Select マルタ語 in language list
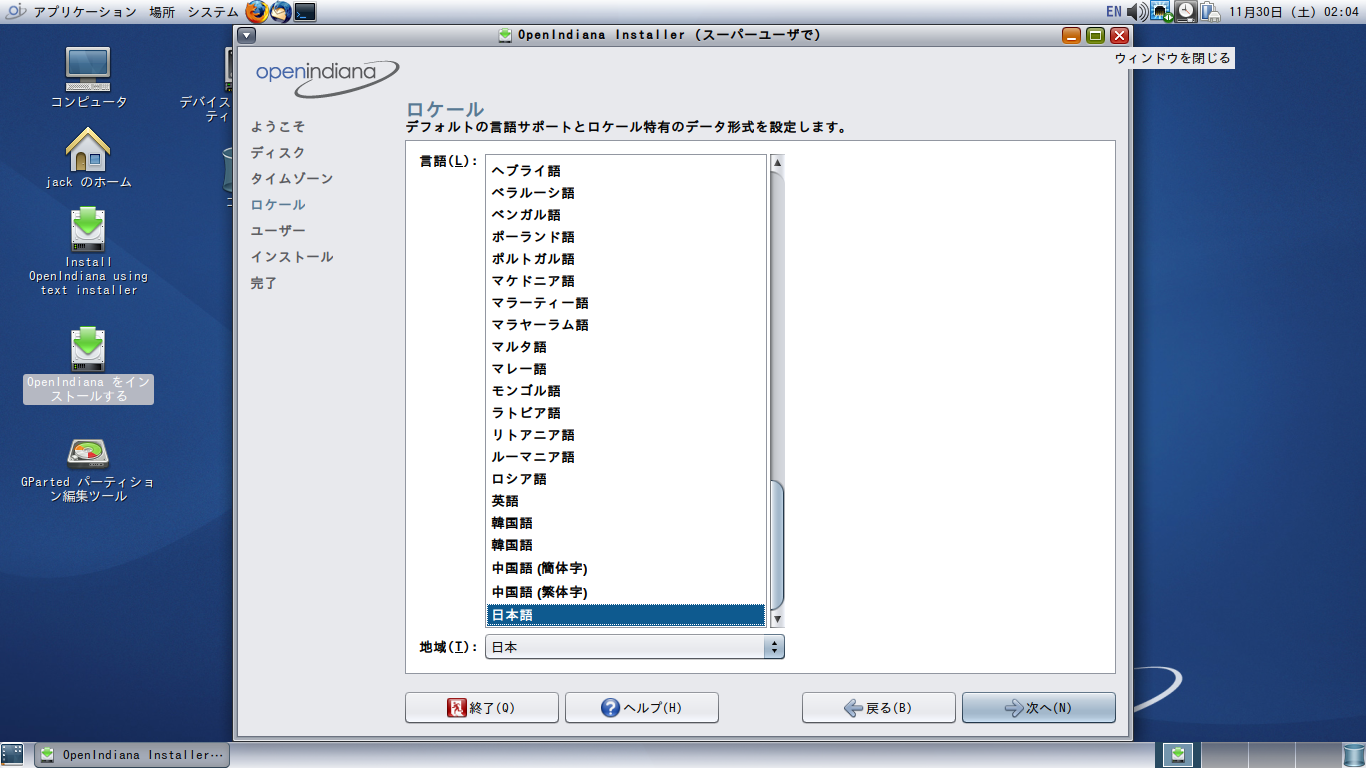 pos(626,347)
